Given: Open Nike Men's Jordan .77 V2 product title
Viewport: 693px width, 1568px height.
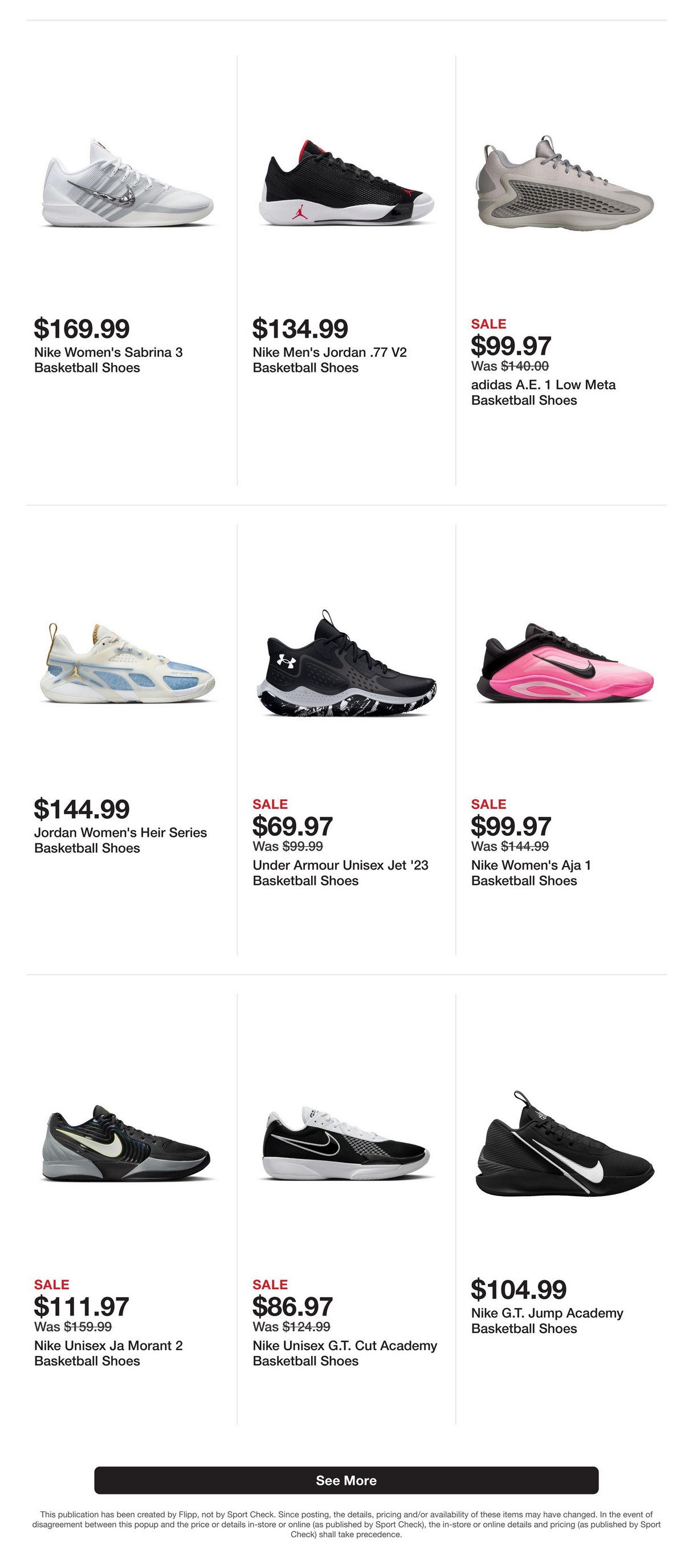Looking at the screenshot, I should tap(329, 360).
